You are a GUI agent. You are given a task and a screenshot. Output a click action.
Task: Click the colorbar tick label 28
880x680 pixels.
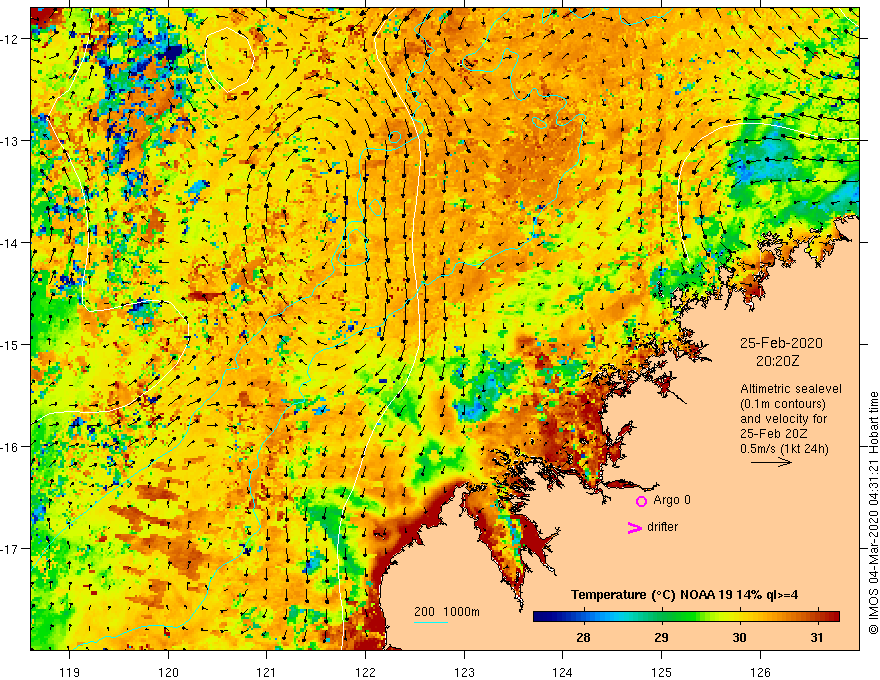[584, 637]
